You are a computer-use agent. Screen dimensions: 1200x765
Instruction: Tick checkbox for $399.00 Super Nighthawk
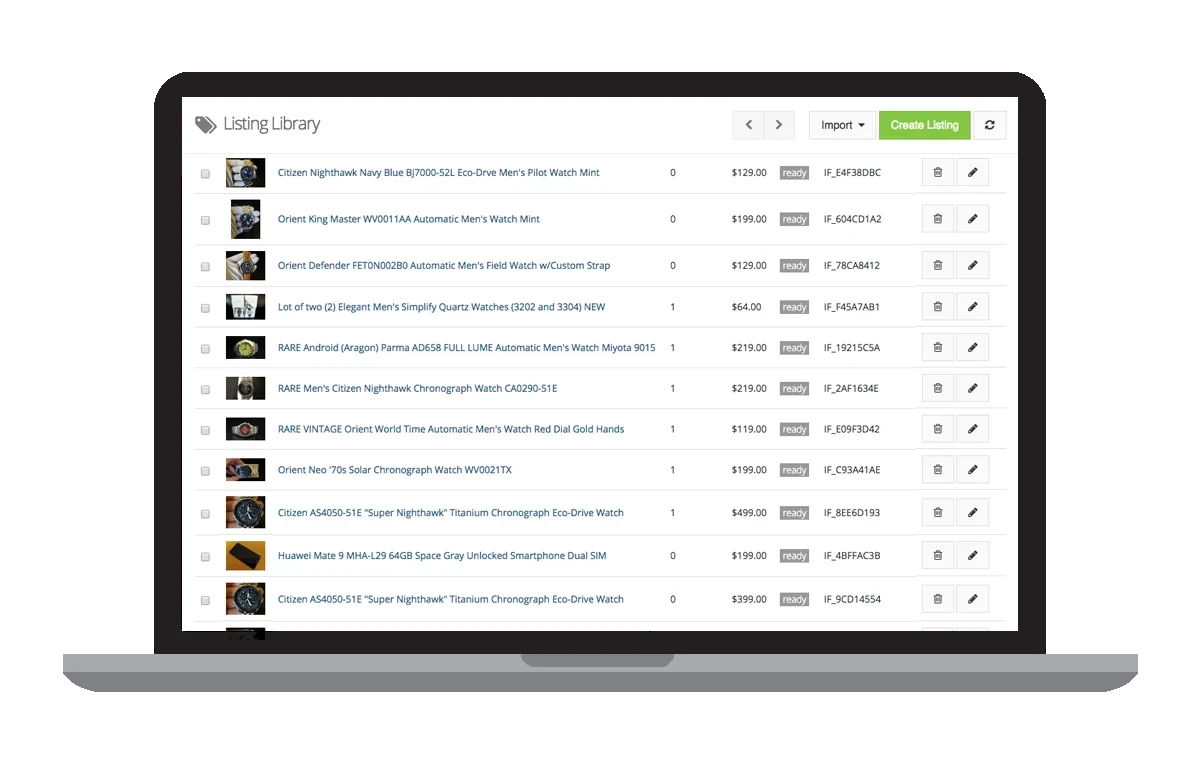[205, 600]
